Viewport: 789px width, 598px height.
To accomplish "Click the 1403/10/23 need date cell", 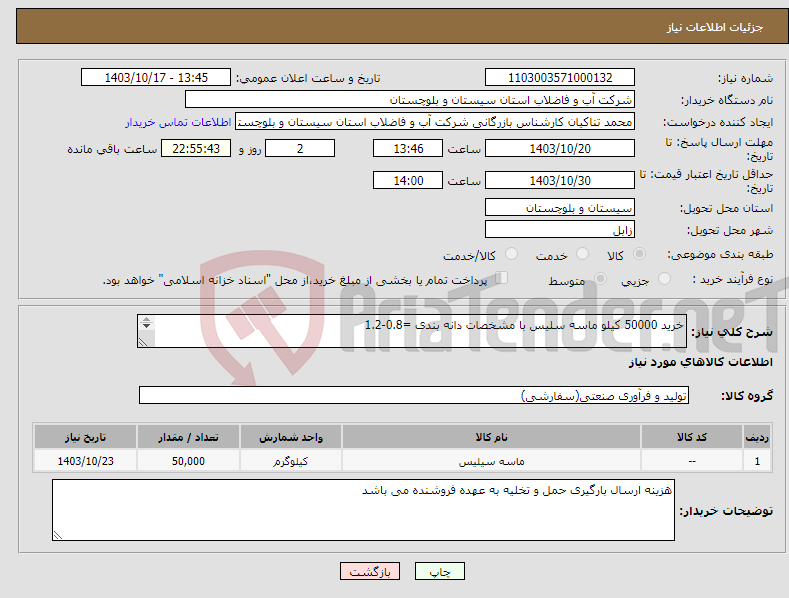I will pos(85,461).
